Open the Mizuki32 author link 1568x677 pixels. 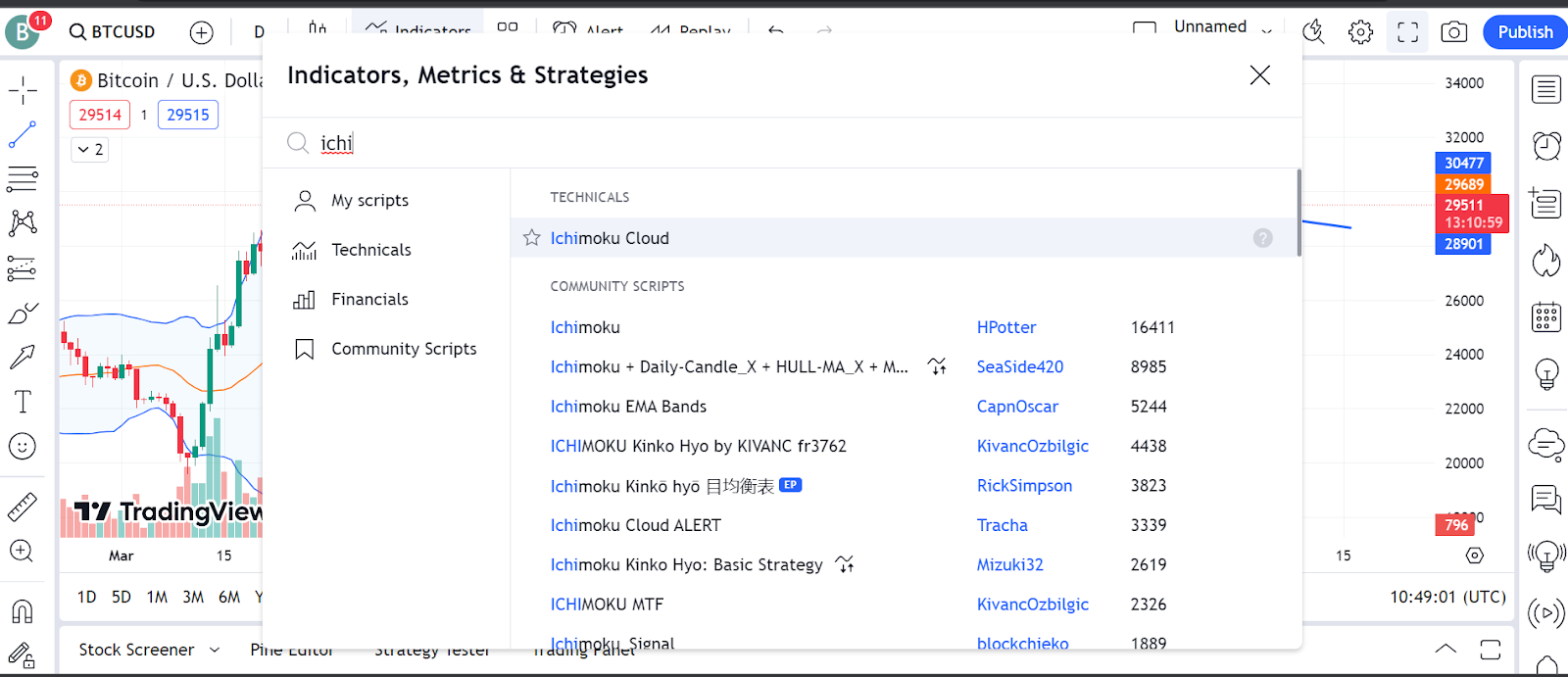(x=1009, y=564)
